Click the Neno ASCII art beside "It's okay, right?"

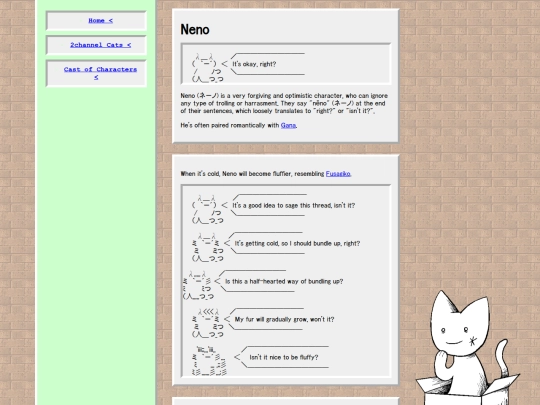208,68
